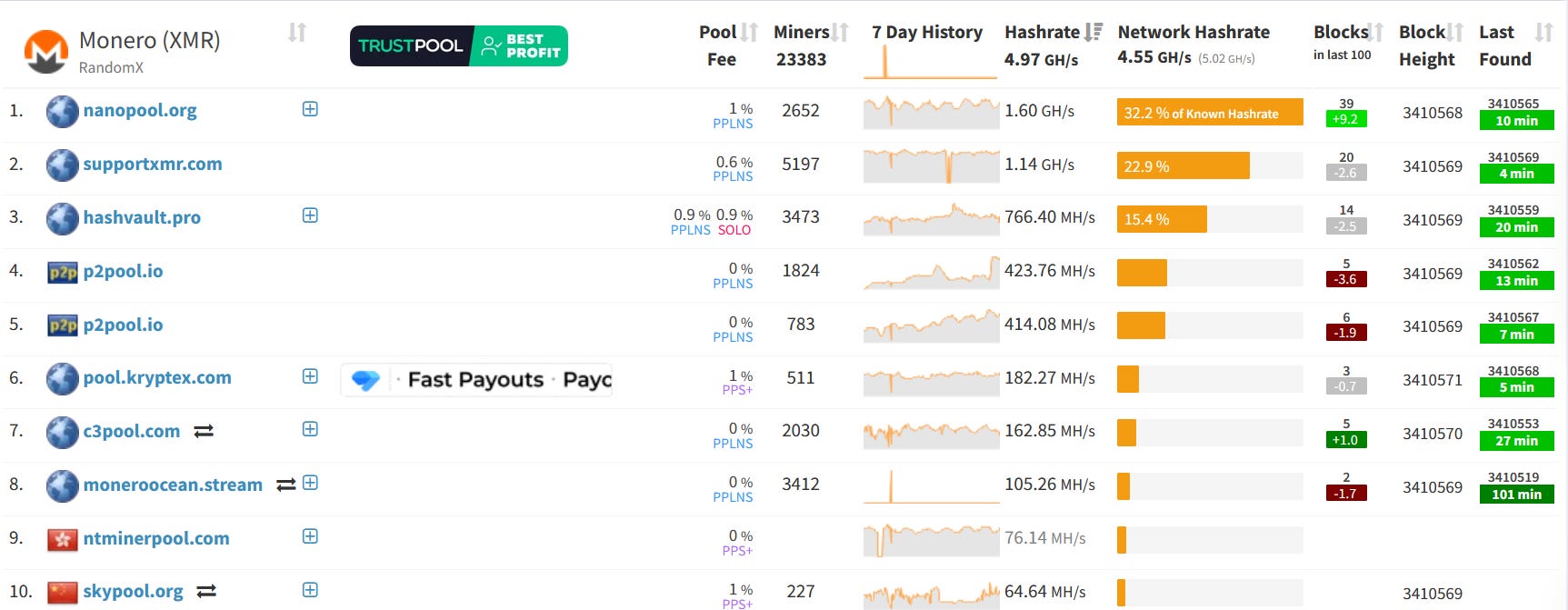This screenshot has height=610, width=1568.
Task: Click the exchange arrows icon next to moneroocean.stream
Action: click(286, 485)
